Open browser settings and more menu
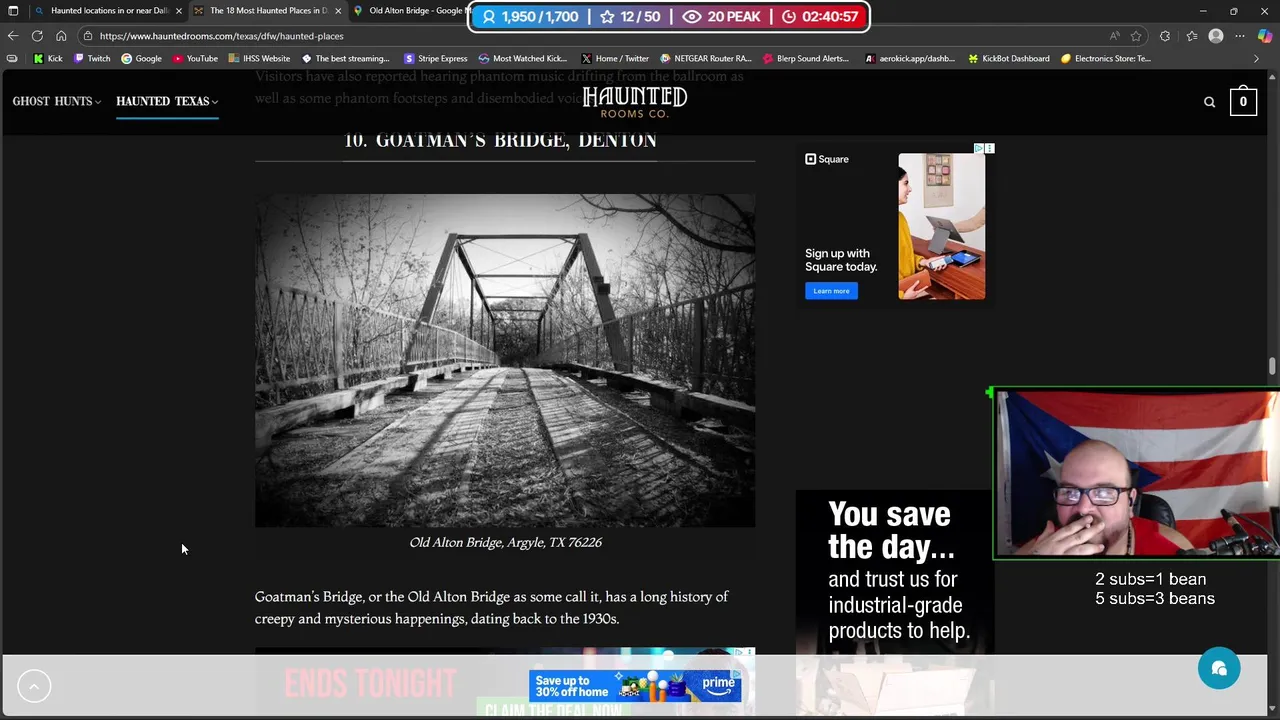Screen dimensions: 1280x720 tap(1241, 36)
